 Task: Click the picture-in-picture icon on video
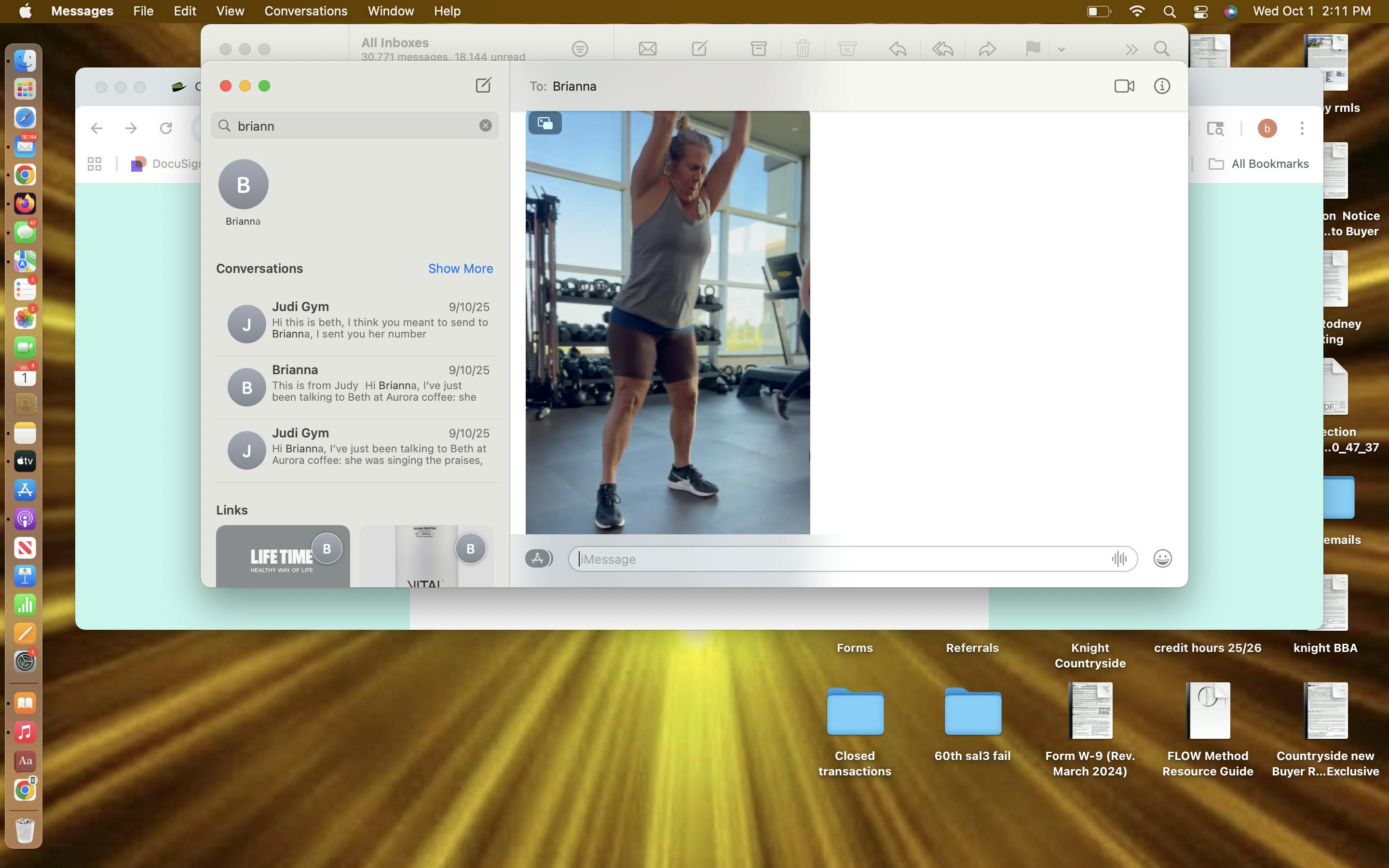click(x=545, y=123)
